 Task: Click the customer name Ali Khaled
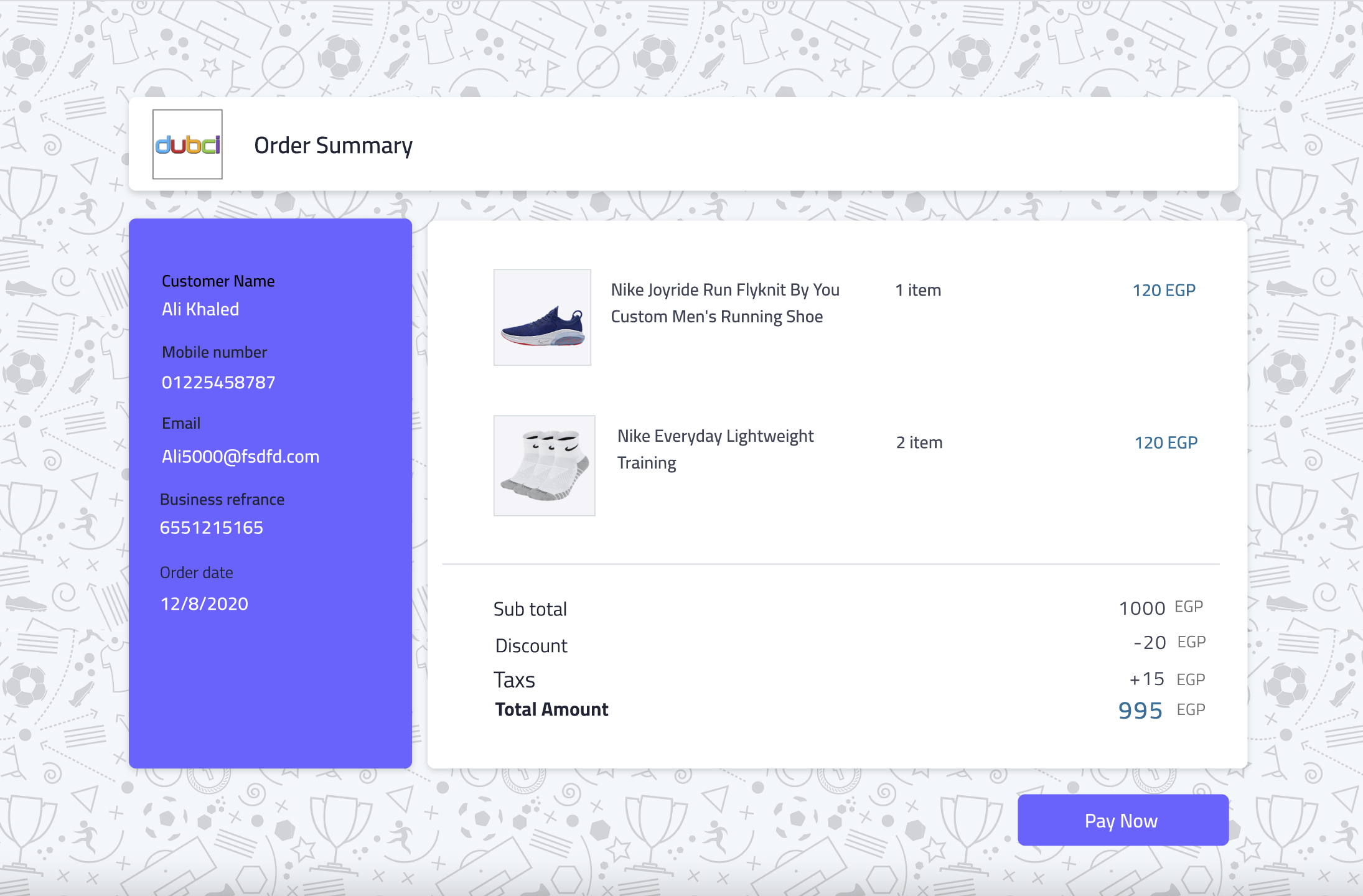click(200, 309)
